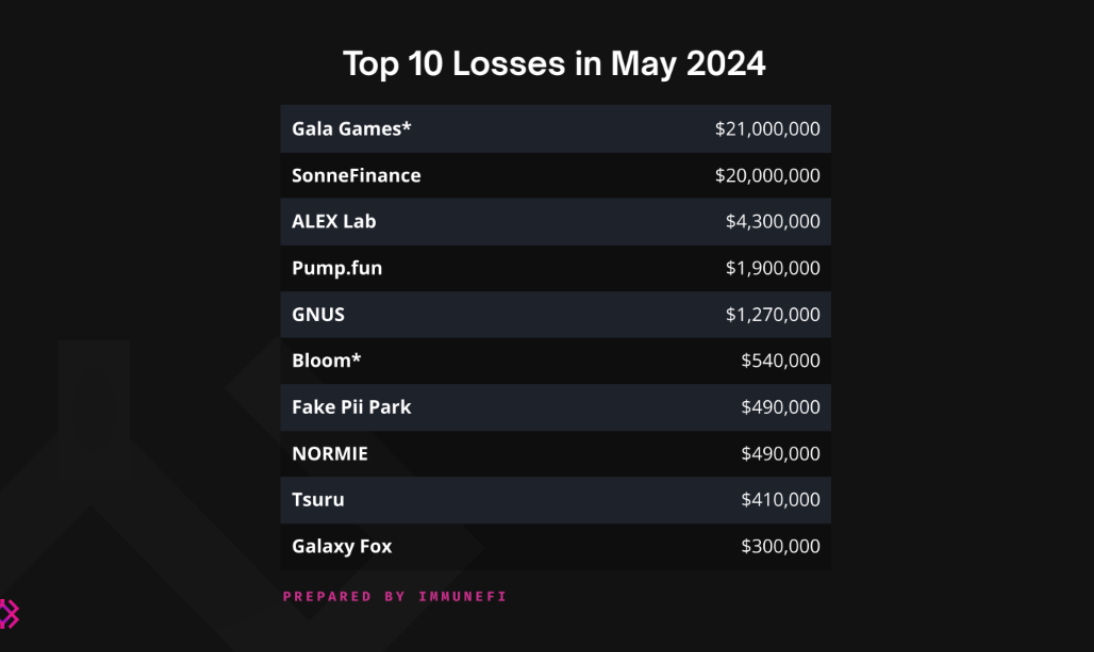The height and width of the screenshot is (652, 1094).
Task: Select the NORMIE row name
Action: pyautogui.click(x=330, y=454)
